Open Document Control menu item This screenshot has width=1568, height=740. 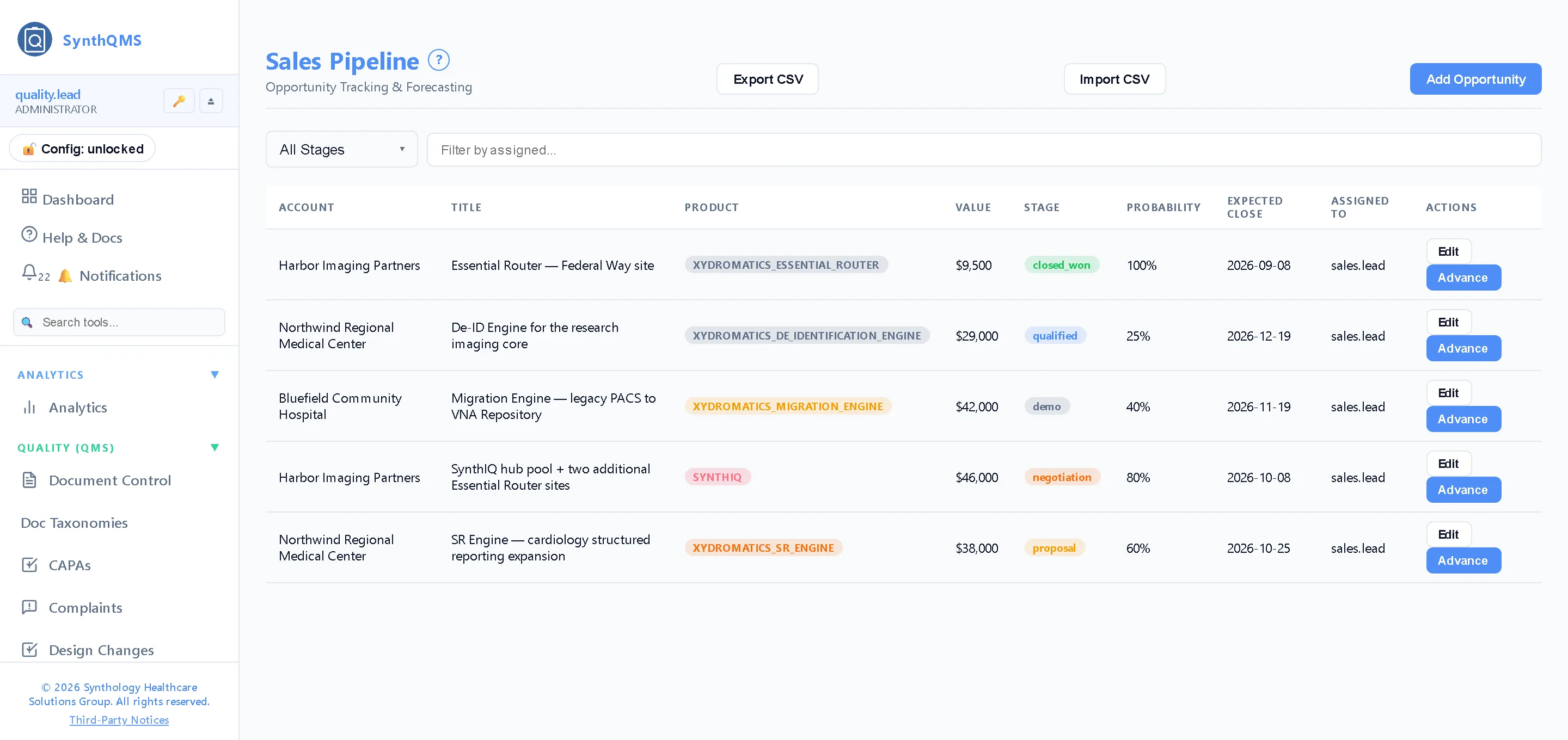coord(109,480)
